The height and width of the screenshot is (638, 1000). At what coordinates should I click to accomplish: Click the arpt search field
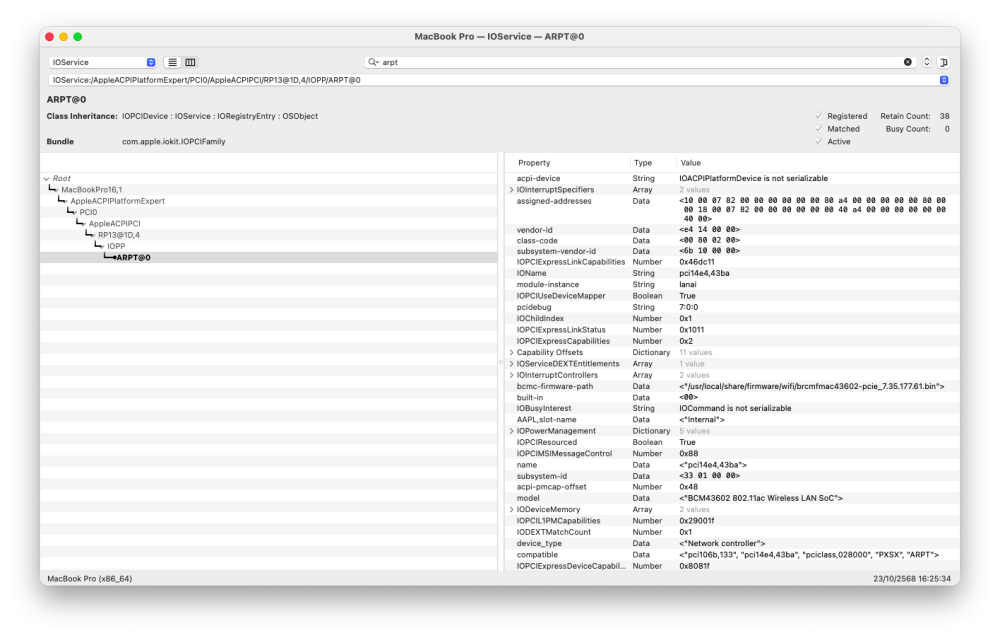tap(640, 63)
